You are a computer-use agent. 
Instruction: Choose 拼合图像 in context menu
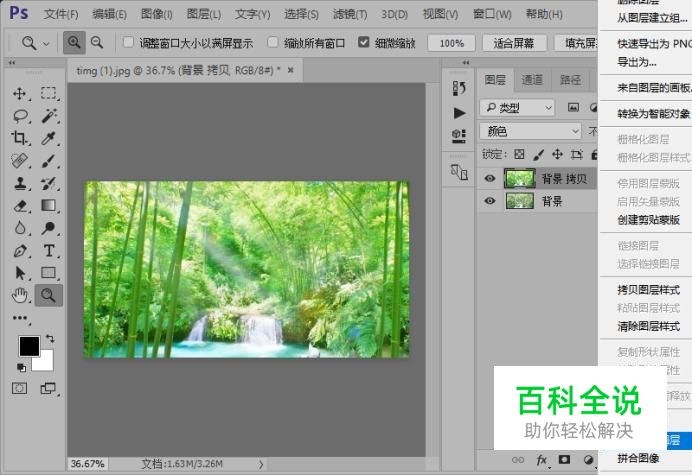pos(638,458)
